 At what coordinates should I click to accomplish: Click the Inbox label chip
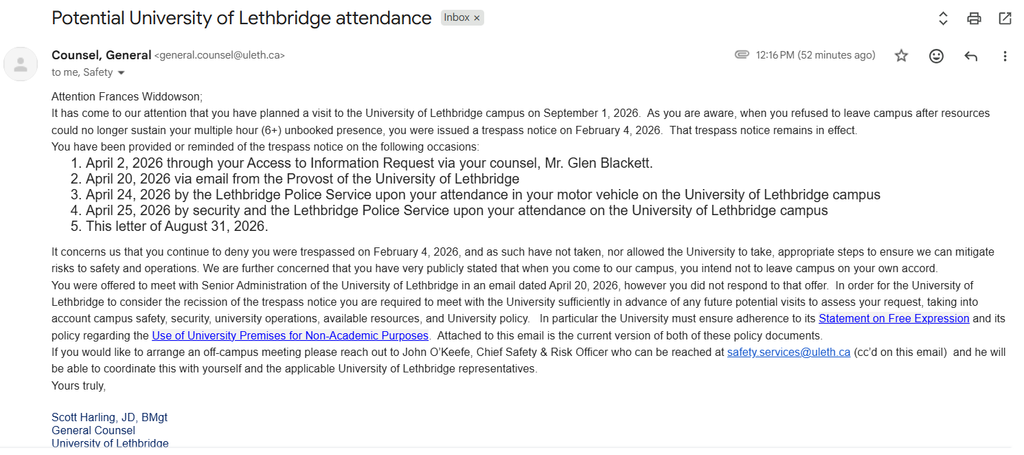click(457, 18)
